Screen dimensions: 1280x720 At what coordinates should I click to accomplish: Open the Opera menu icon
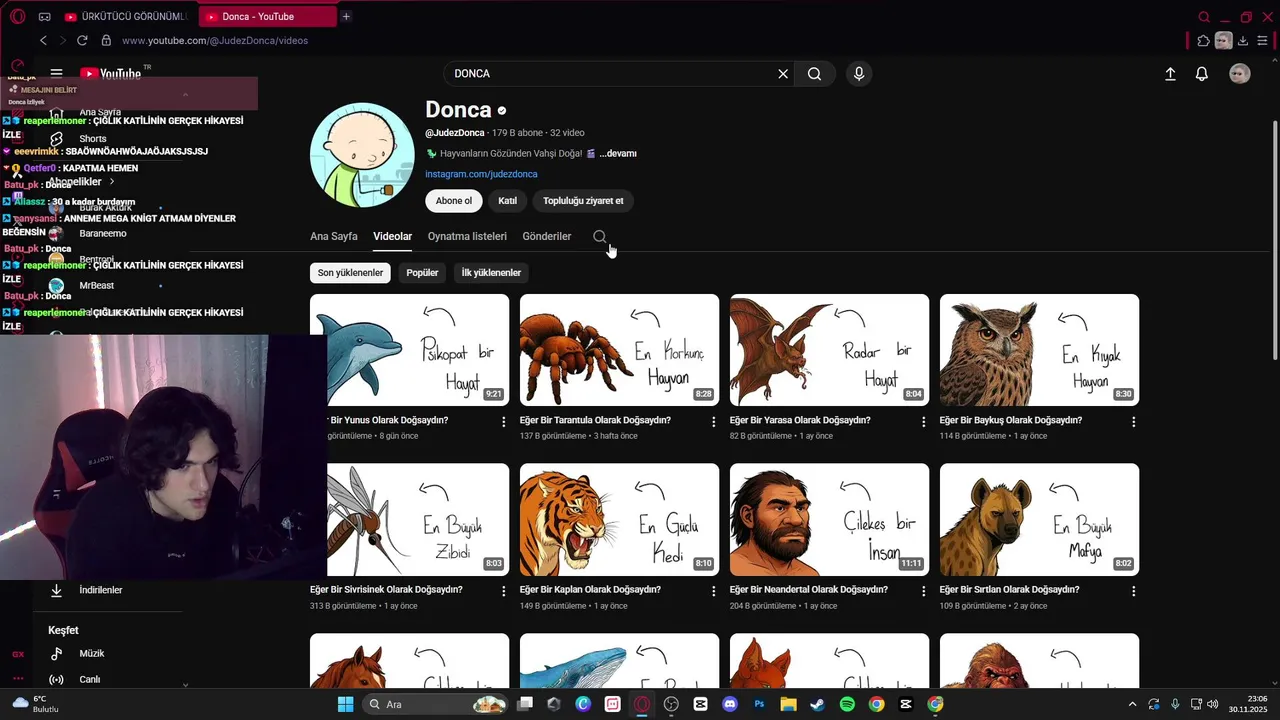pyautogui.click(x=17, y=16)
